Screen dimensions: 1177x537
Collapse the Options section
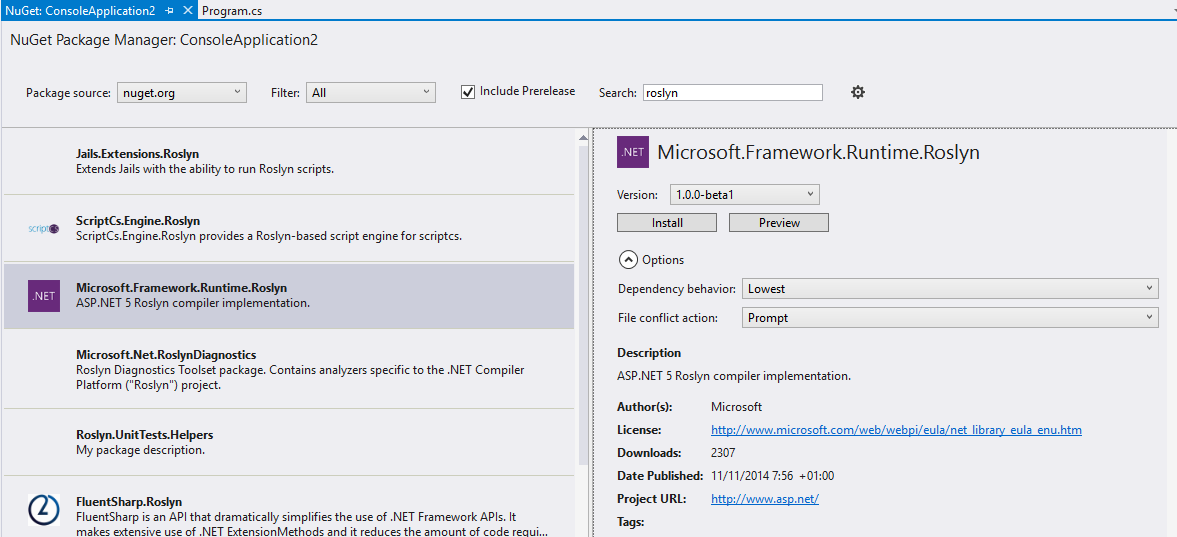click(628, 260)
